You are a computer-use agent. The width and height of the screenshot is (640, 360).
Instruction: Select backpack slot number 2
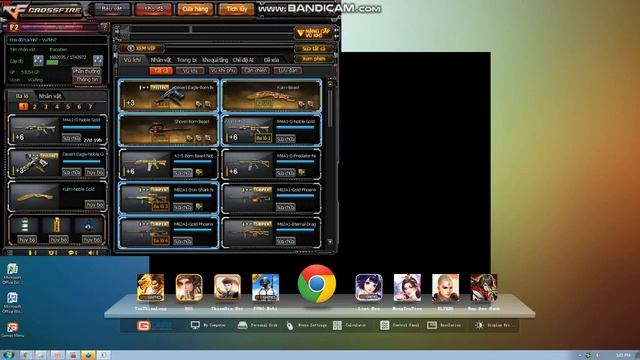tap(35, 107)
